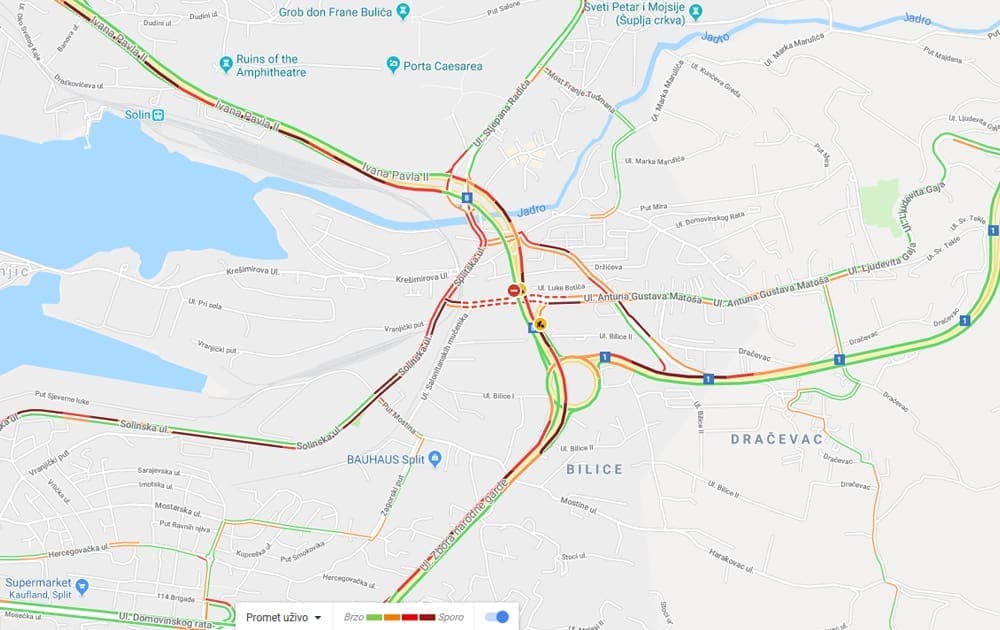Viewport: 1000px width, 630px height.
Task: Open the Promet uživo dropdown
Action: point(284,617)
